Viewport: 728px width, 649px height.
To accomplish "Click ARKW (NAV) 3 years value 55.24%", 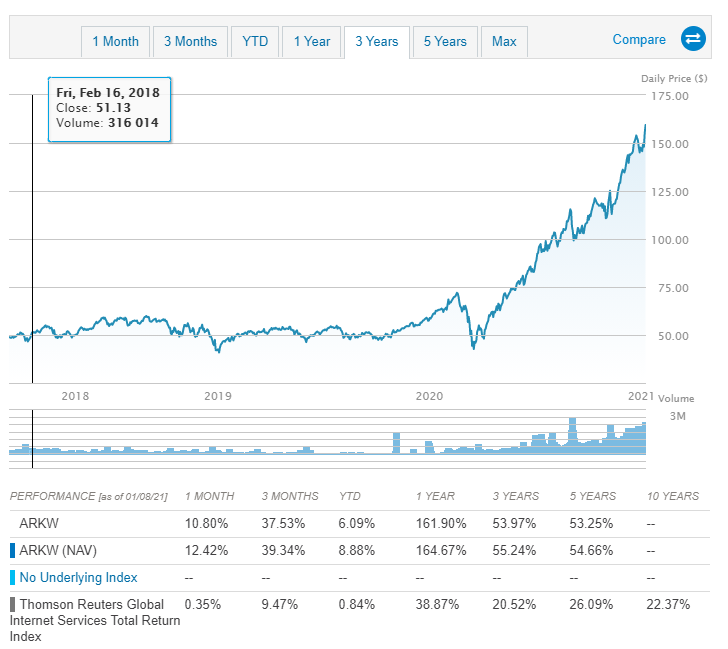I will click(x=514, y=551).
